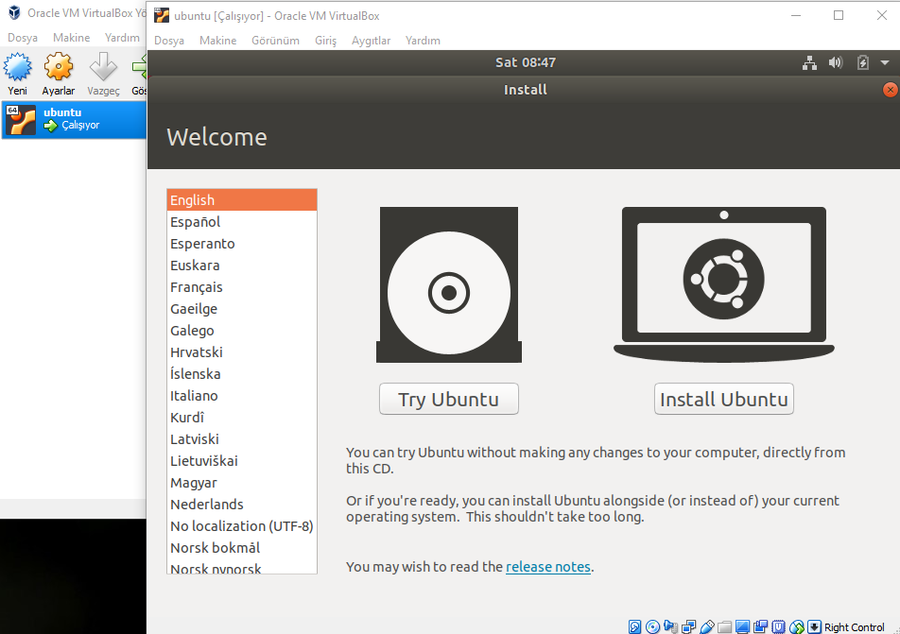Open the Aygıtlar menu

pos(371,40)
